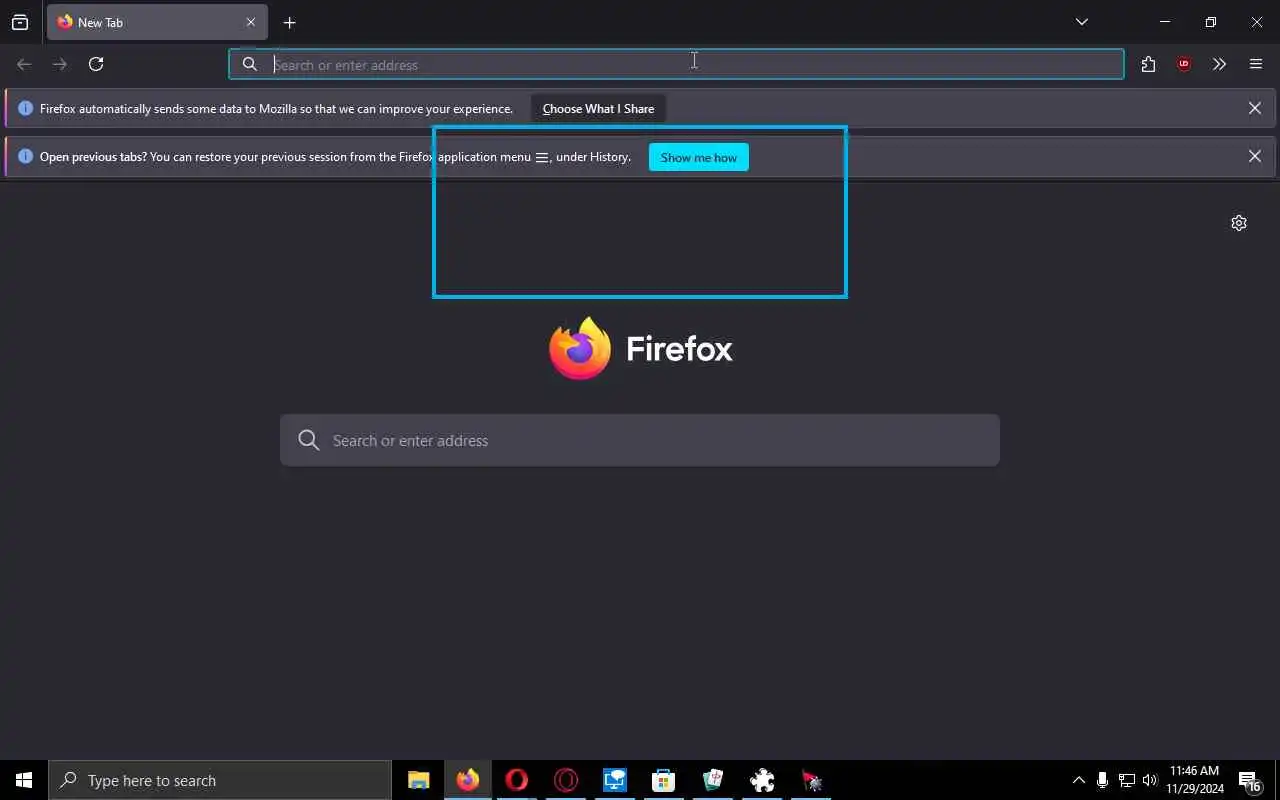Viewport: 1280px width, 800px height.
Task: Open the Mahjong tiles game taskbar icon
Action: [713, 780]
